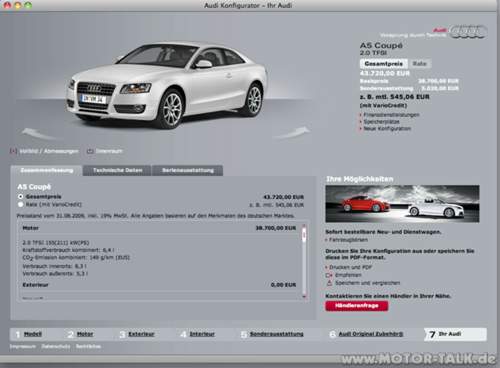
Task: Open the Innenraum interior view icon
Action: 90,151
